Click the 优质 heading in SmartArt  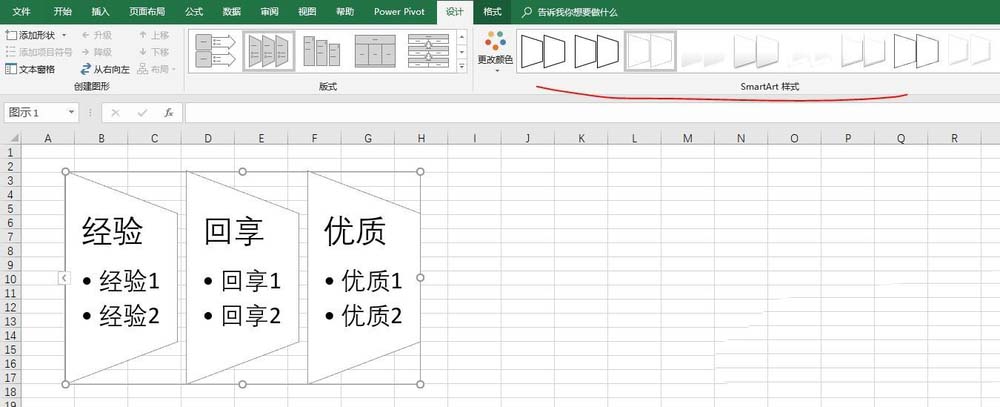pyautogui.click(x=355, y=231)
